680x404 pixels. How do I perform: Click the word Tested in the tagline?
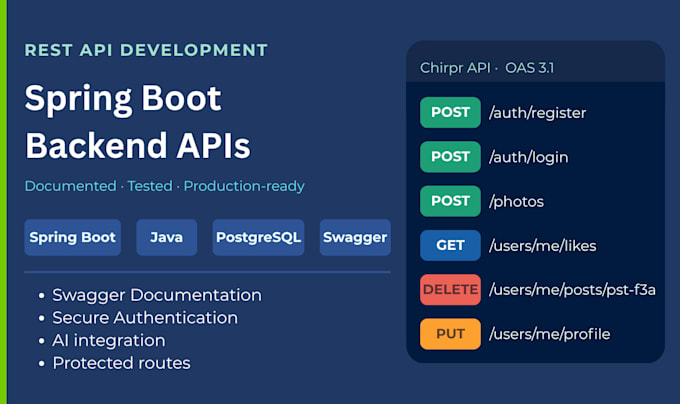click(x=150, y=186)
